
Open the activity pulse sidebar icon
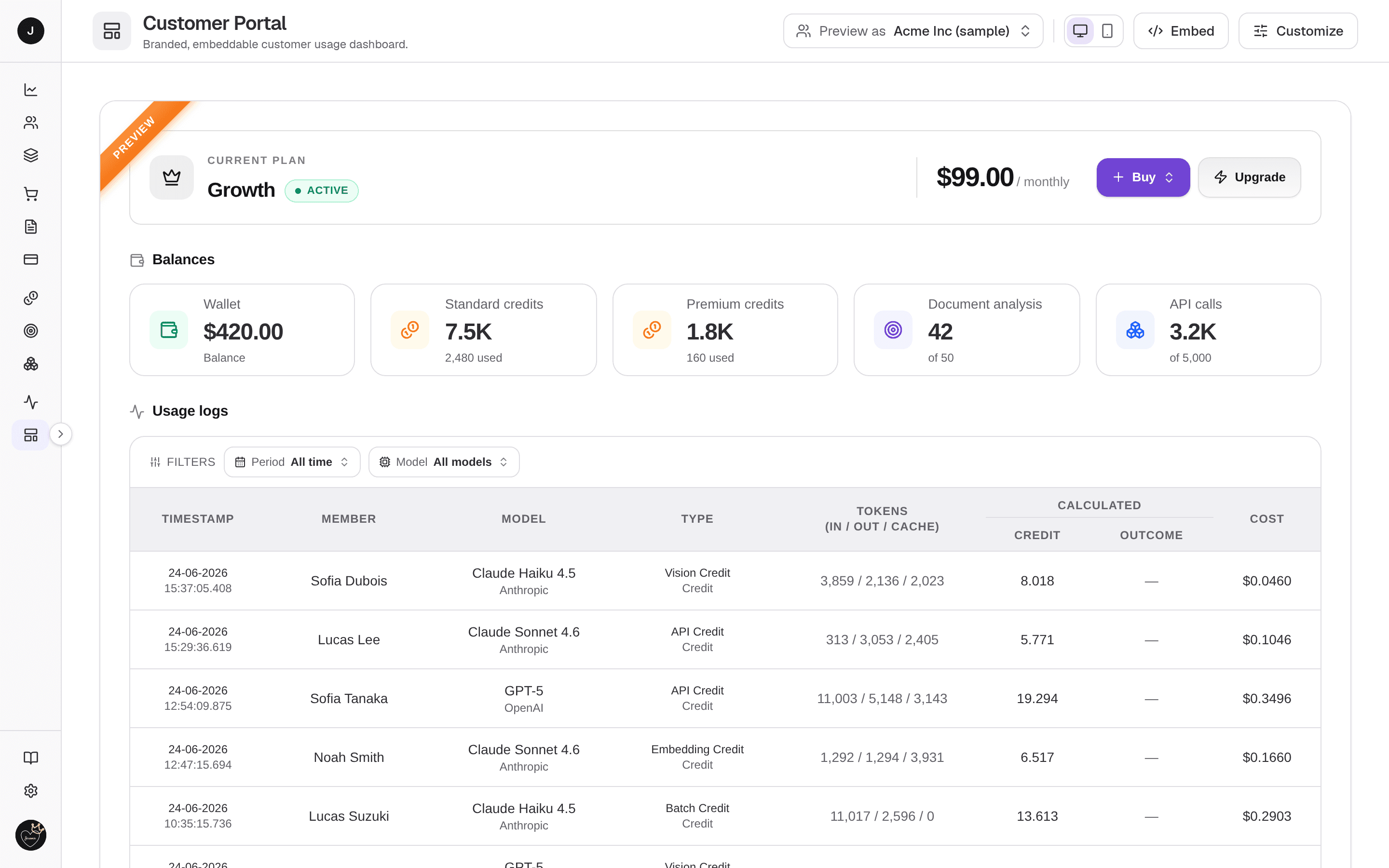click(x=30, y=402)
